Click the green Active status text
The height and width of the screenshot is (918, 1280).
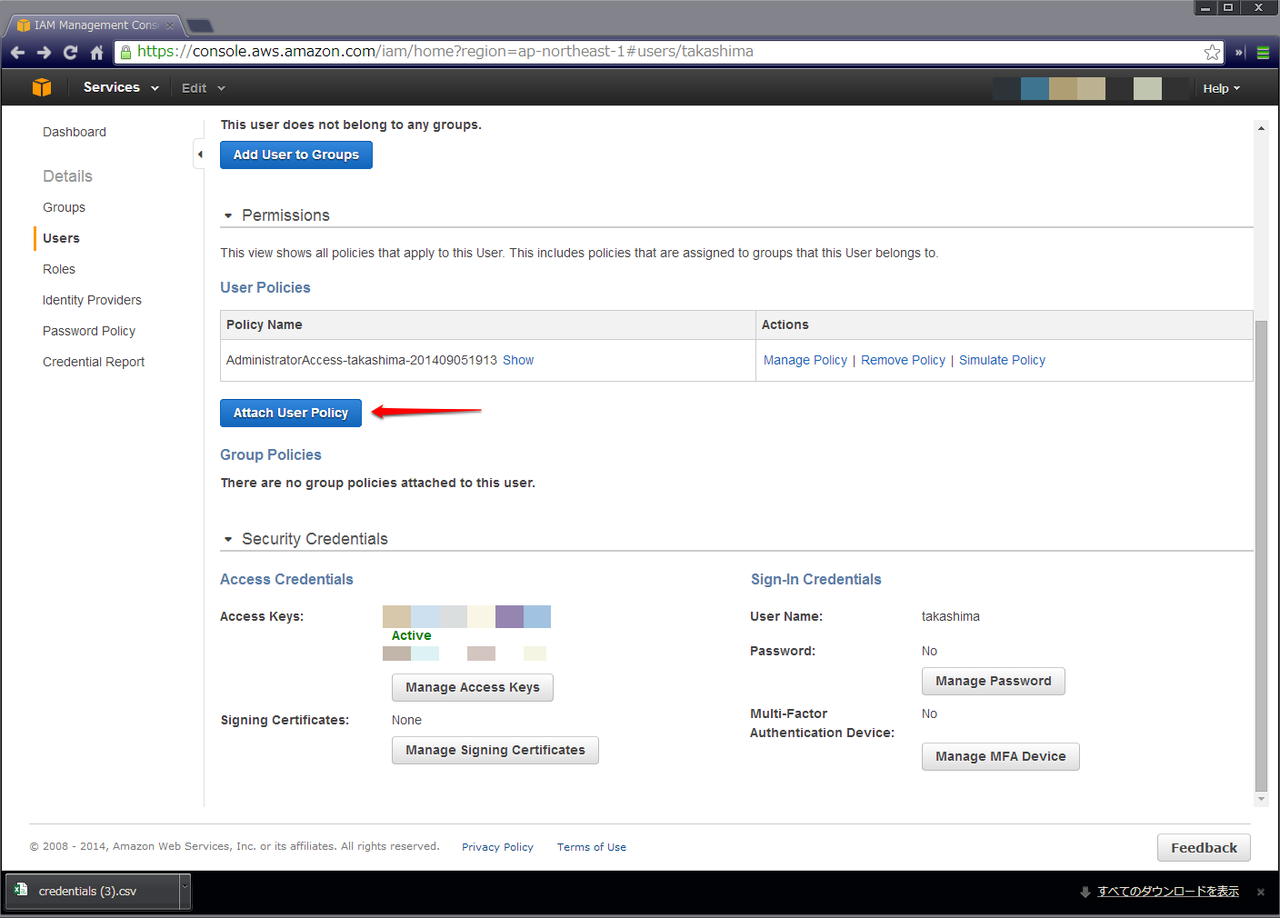pos(411,636)
